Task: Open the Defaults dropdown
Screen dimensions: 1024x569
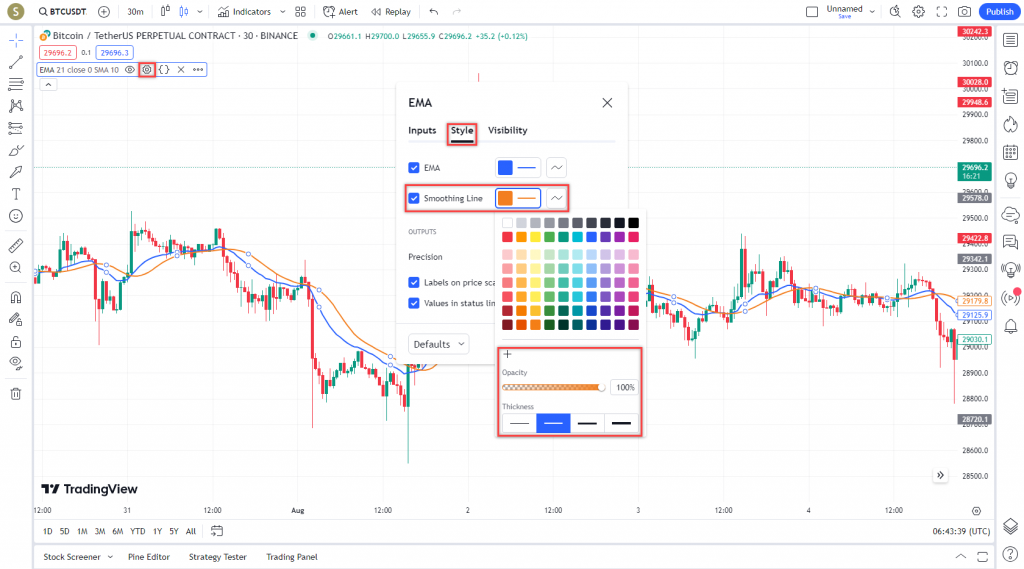Action: coord(439,344)
